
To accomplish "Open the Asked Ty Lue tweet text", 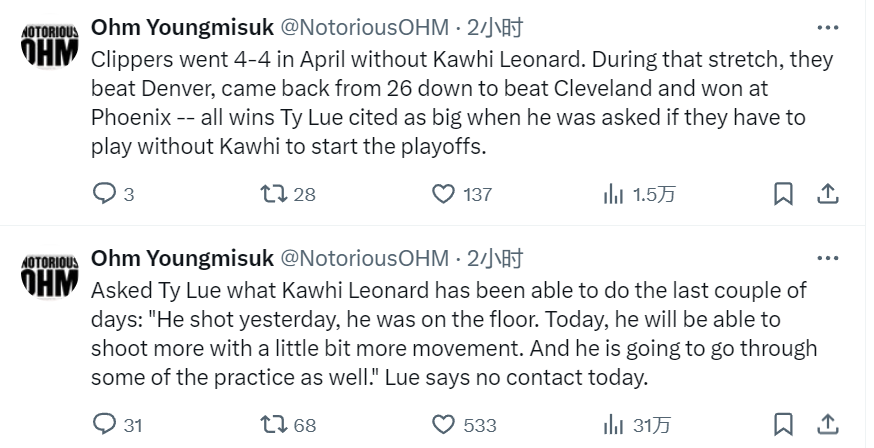I will coord(454,334).
